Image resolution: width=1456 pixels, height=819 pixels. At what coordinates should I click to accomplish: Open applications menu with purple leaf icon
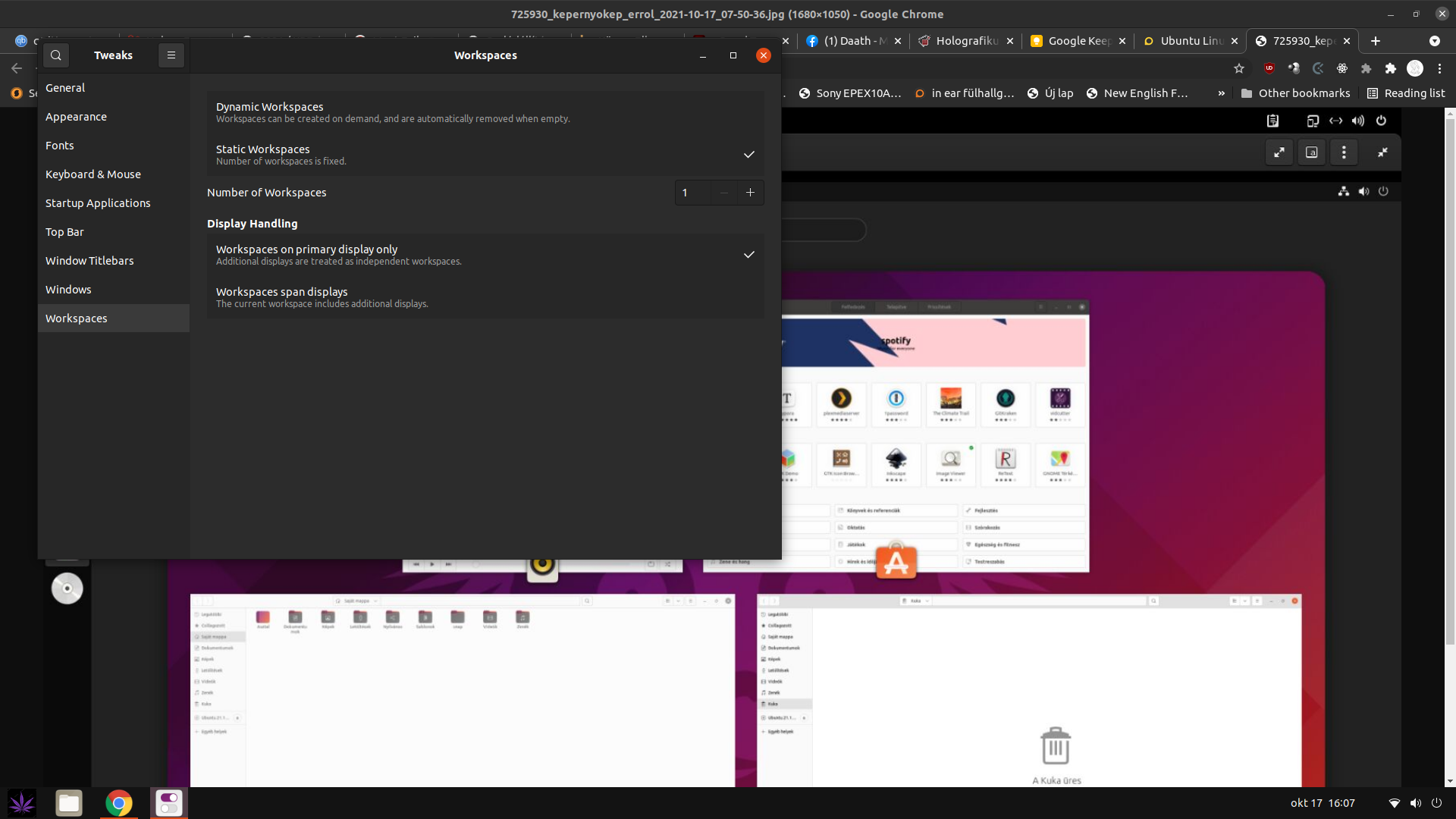point(22,803)
